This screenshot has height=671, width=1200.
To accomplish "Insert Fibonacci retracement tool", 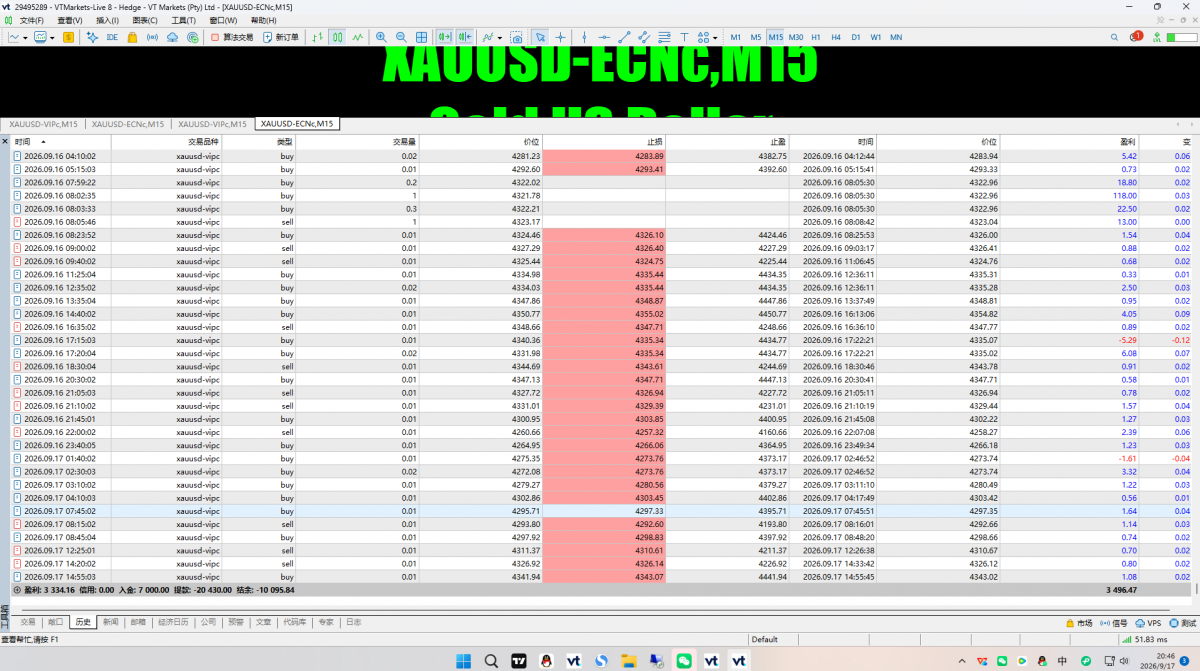I will coord(664,37).
